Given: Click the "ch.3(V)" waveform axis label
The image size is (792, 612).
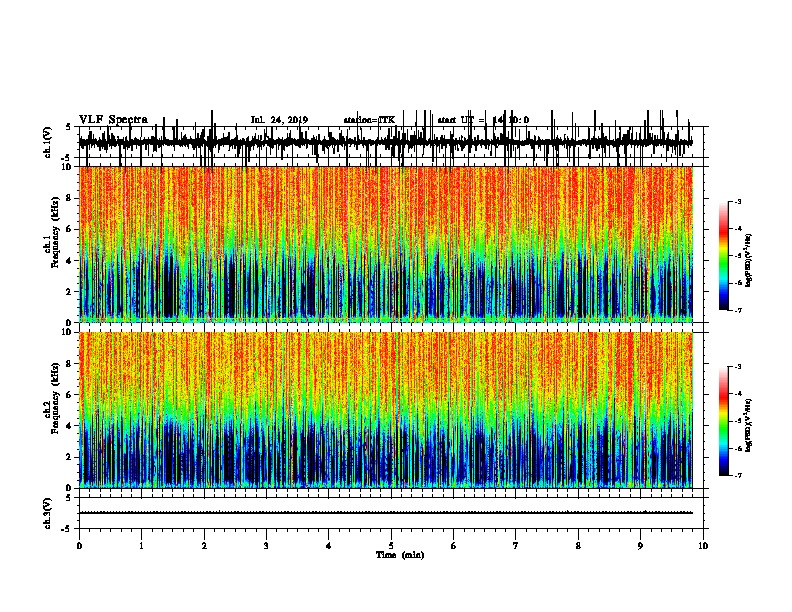Looking at the screenshot, I should click(x=48, y=513).
